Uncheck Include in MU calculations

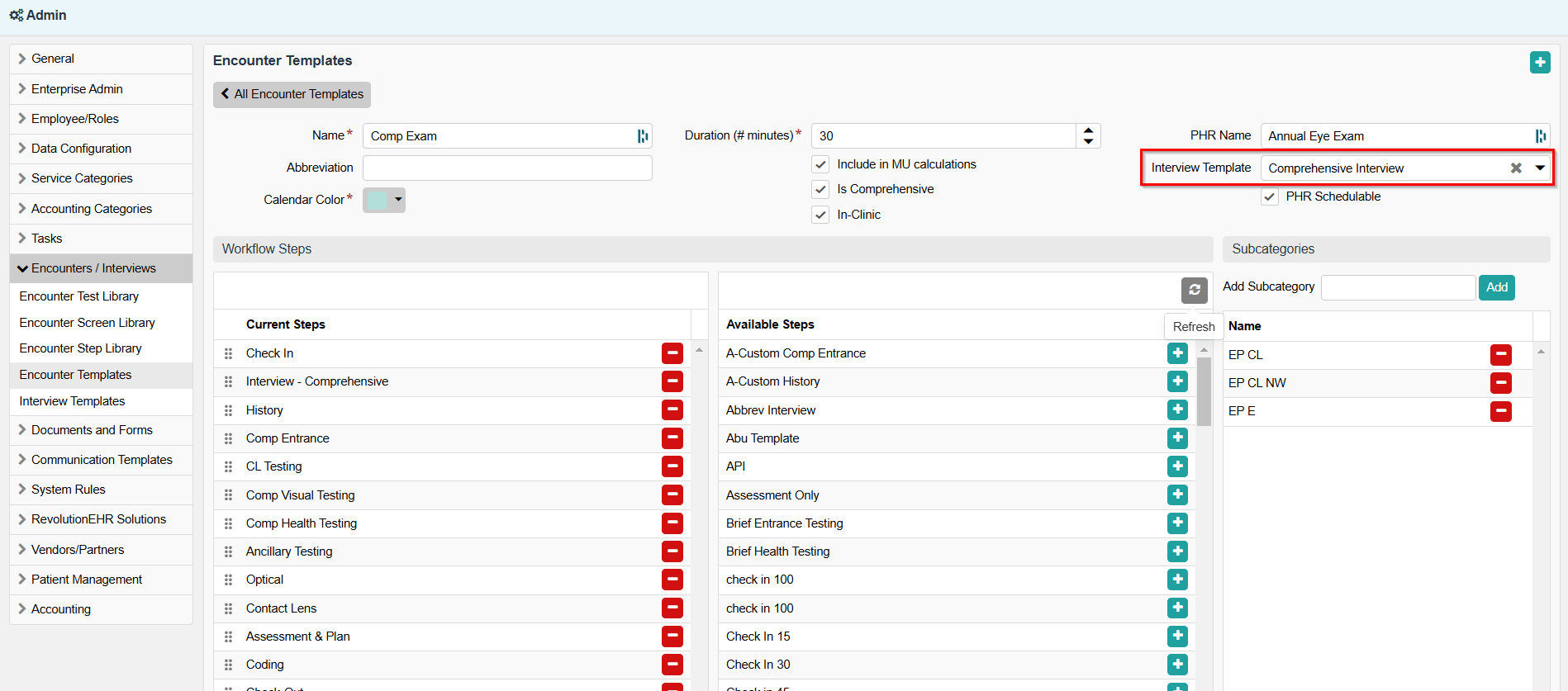pos(820,164)
